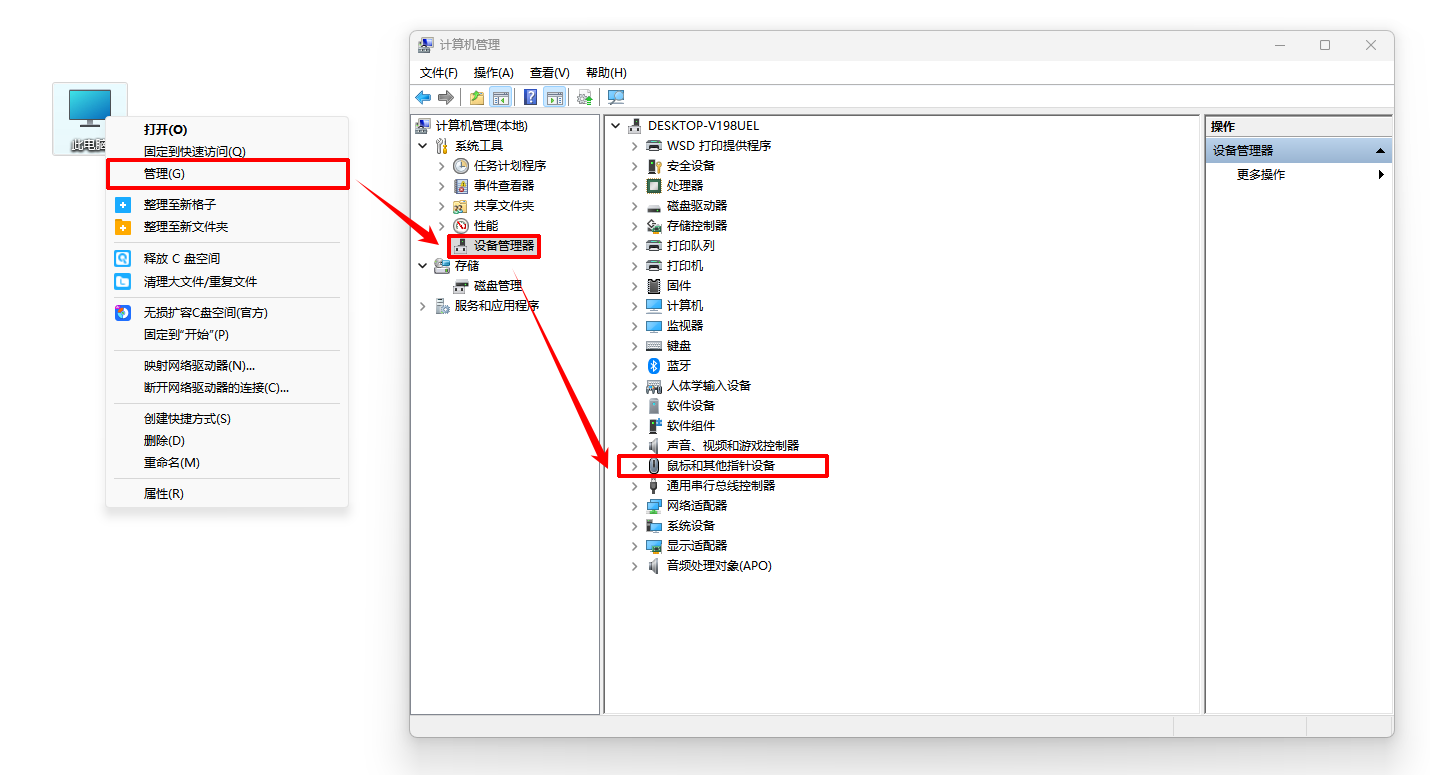Open 更多操作 submenu arrow

1381,174
